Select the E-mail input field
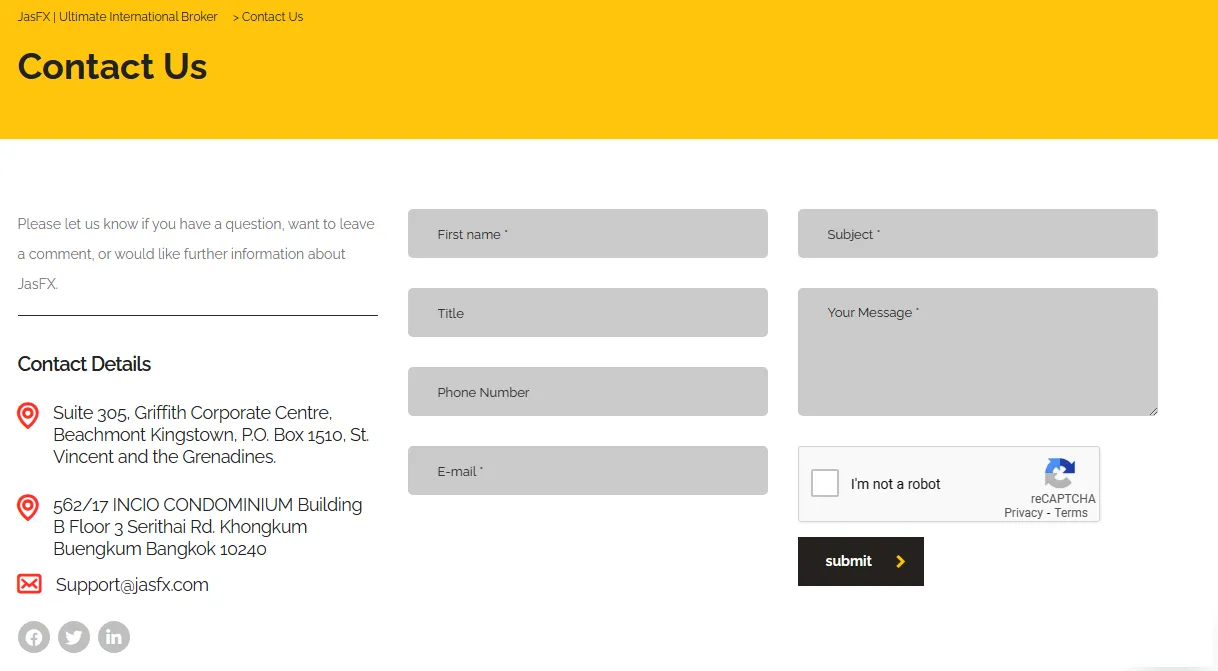1218x671 pixels. [588, 471]
